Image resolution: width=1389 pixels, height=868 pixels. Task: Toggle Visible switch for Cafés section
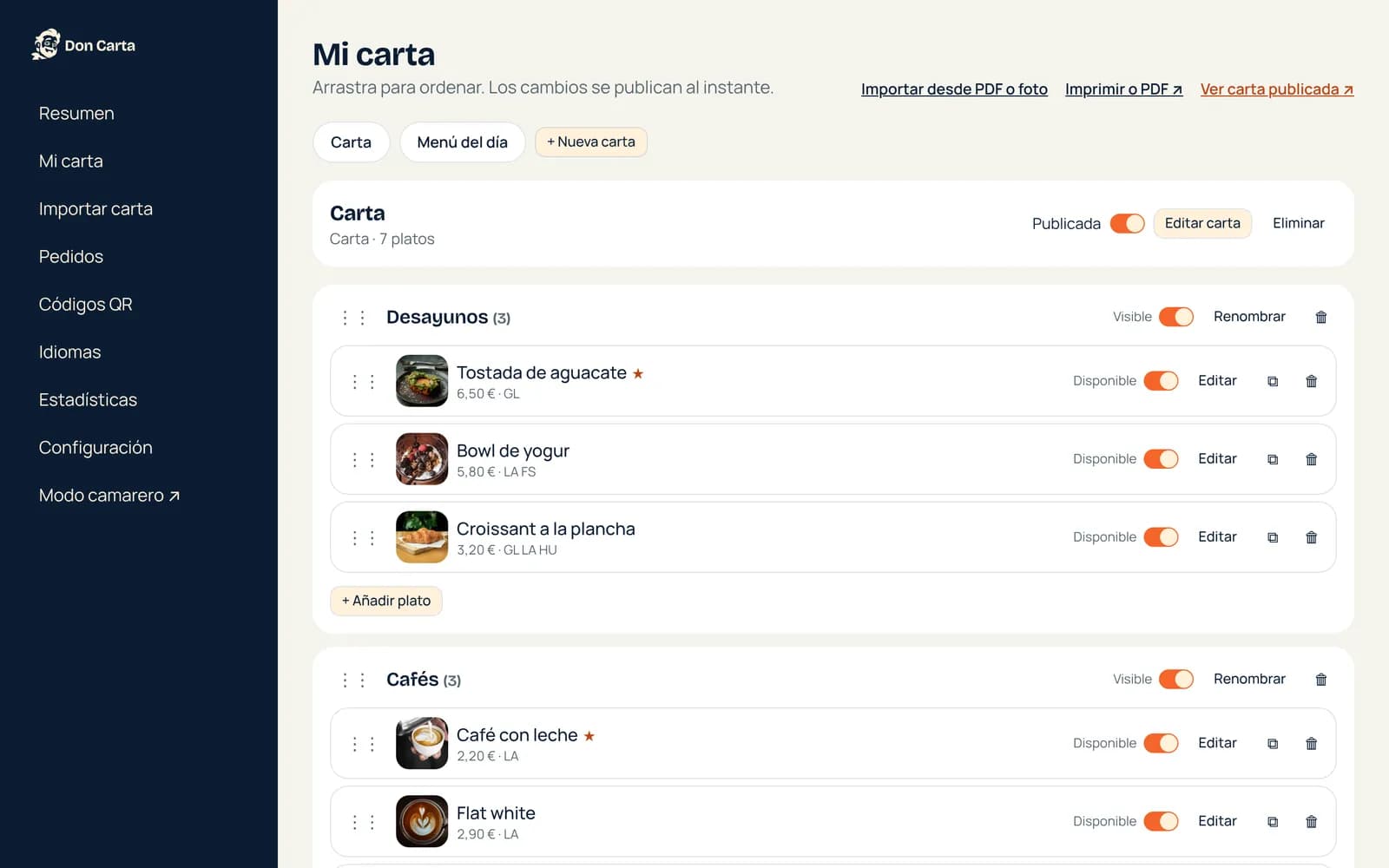point(1176,679)
